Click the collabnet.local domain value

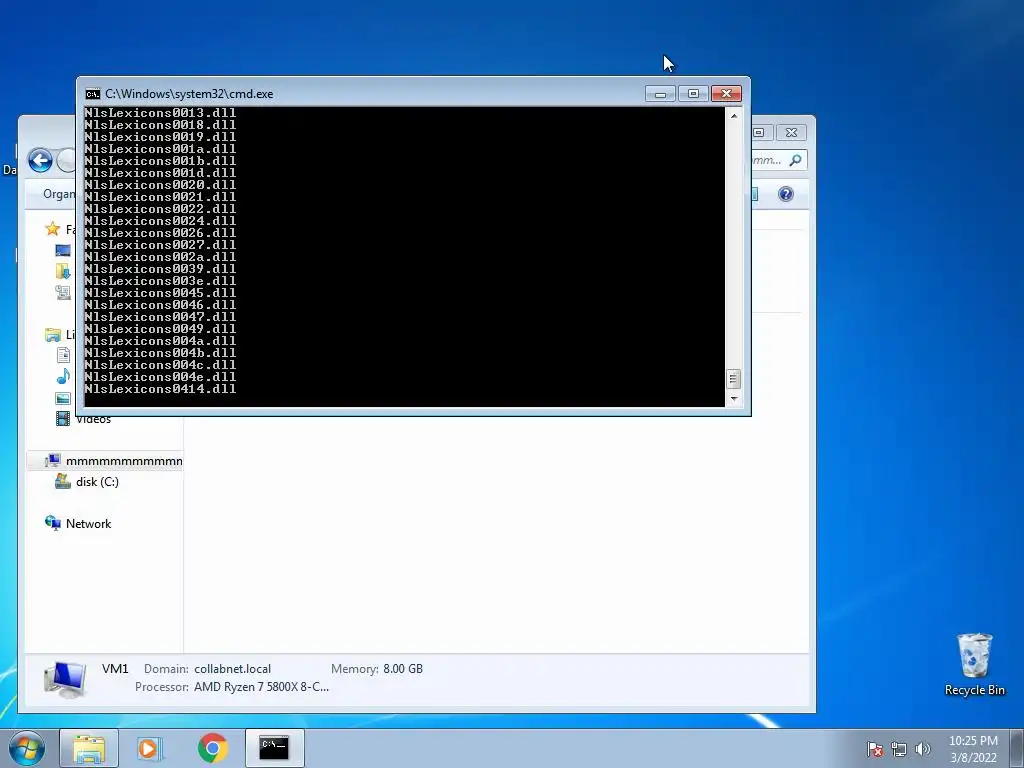pyautogui.click(x=232, y=669)
